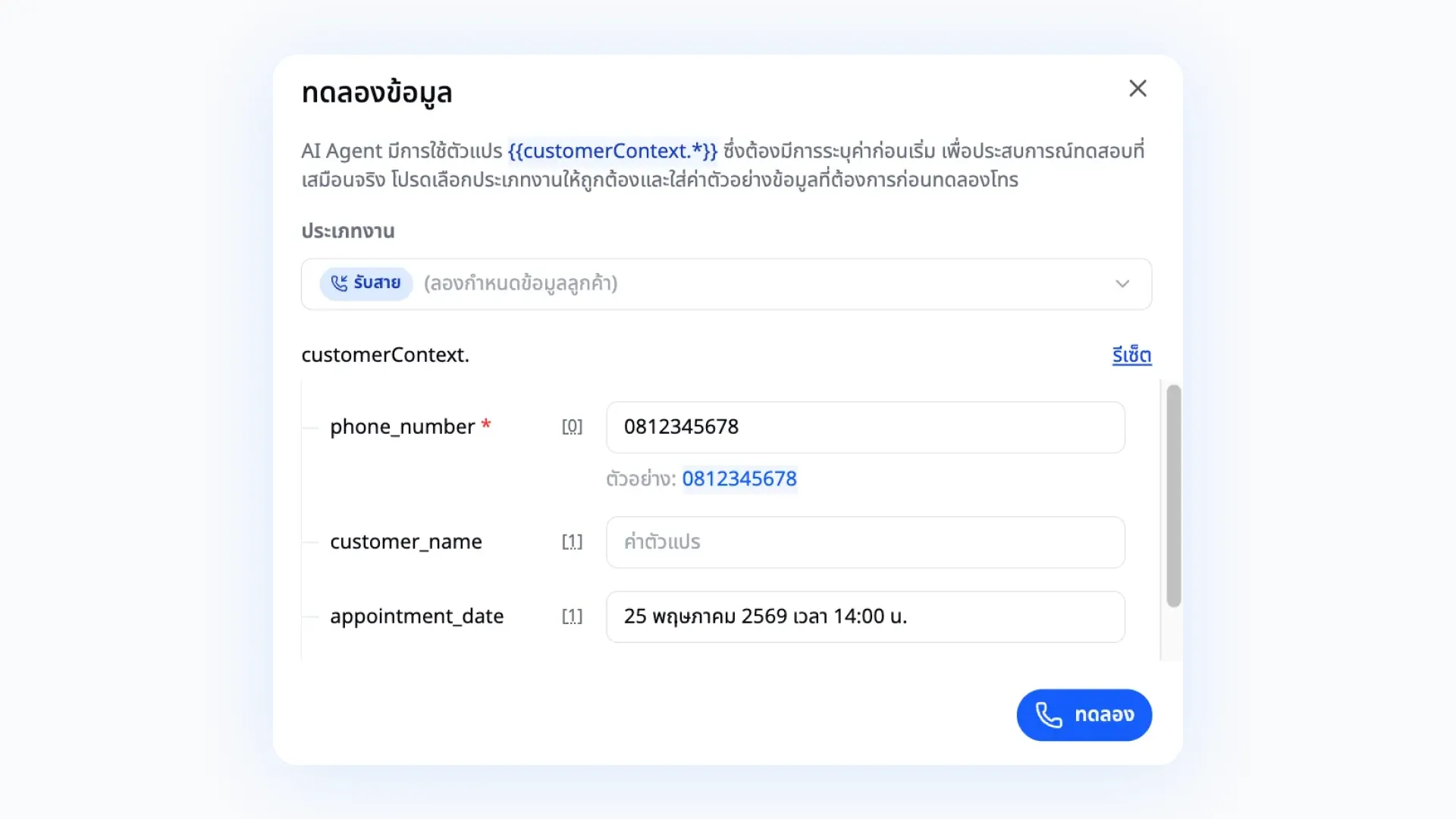Viewport: 1456px width, 819px height.
Task: Click the example number 0812345678 link
Action: [739, 479]
